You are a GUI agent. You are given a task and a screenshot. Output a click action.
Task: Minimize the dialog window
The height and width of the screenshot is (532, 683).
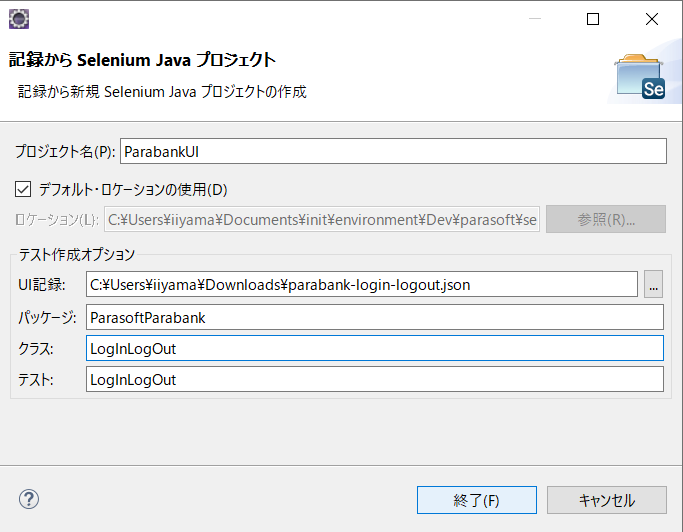pos(535,19)
